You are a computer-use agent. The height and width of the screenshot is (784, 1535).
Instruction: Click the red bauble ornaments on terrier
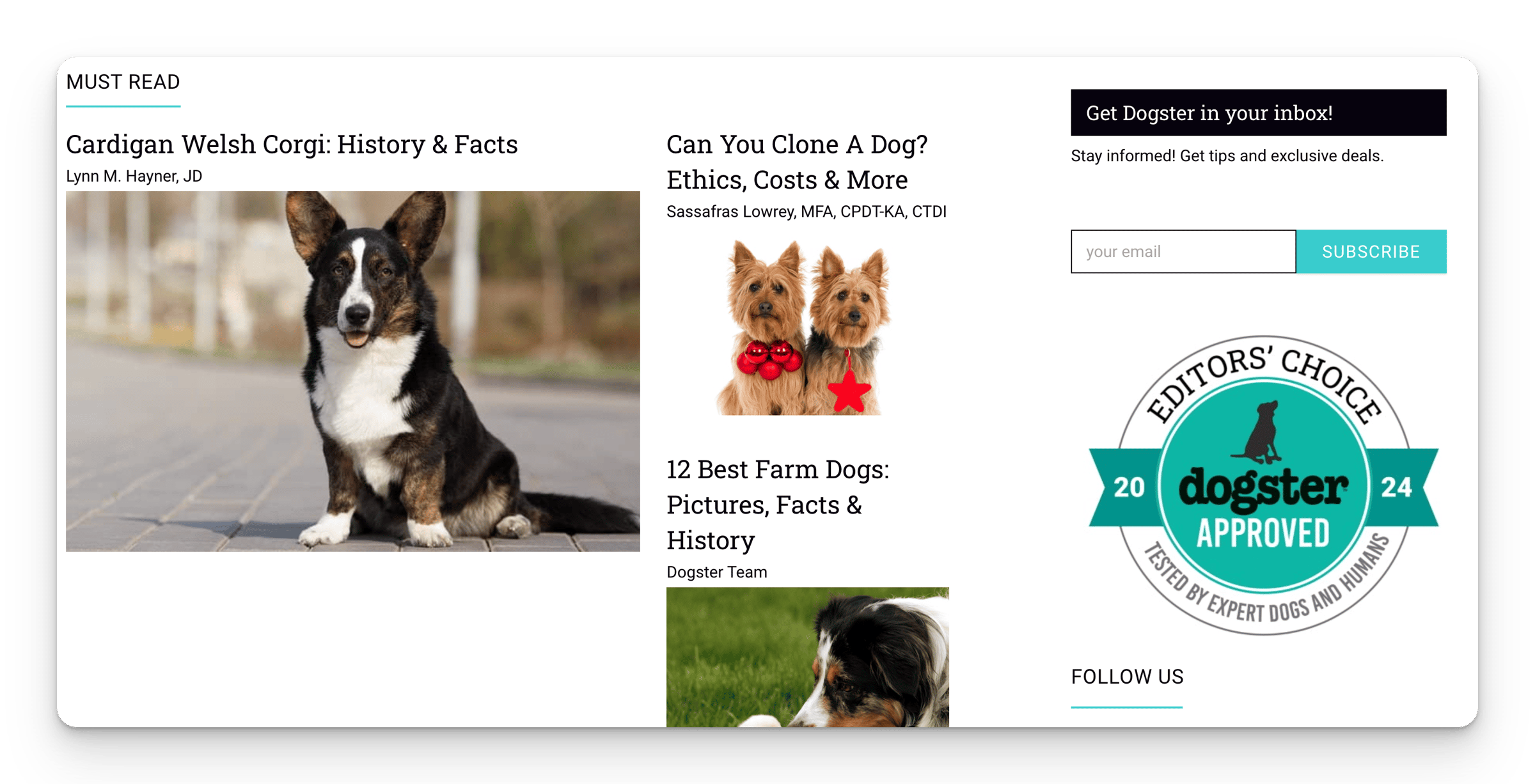coord(769,359)
